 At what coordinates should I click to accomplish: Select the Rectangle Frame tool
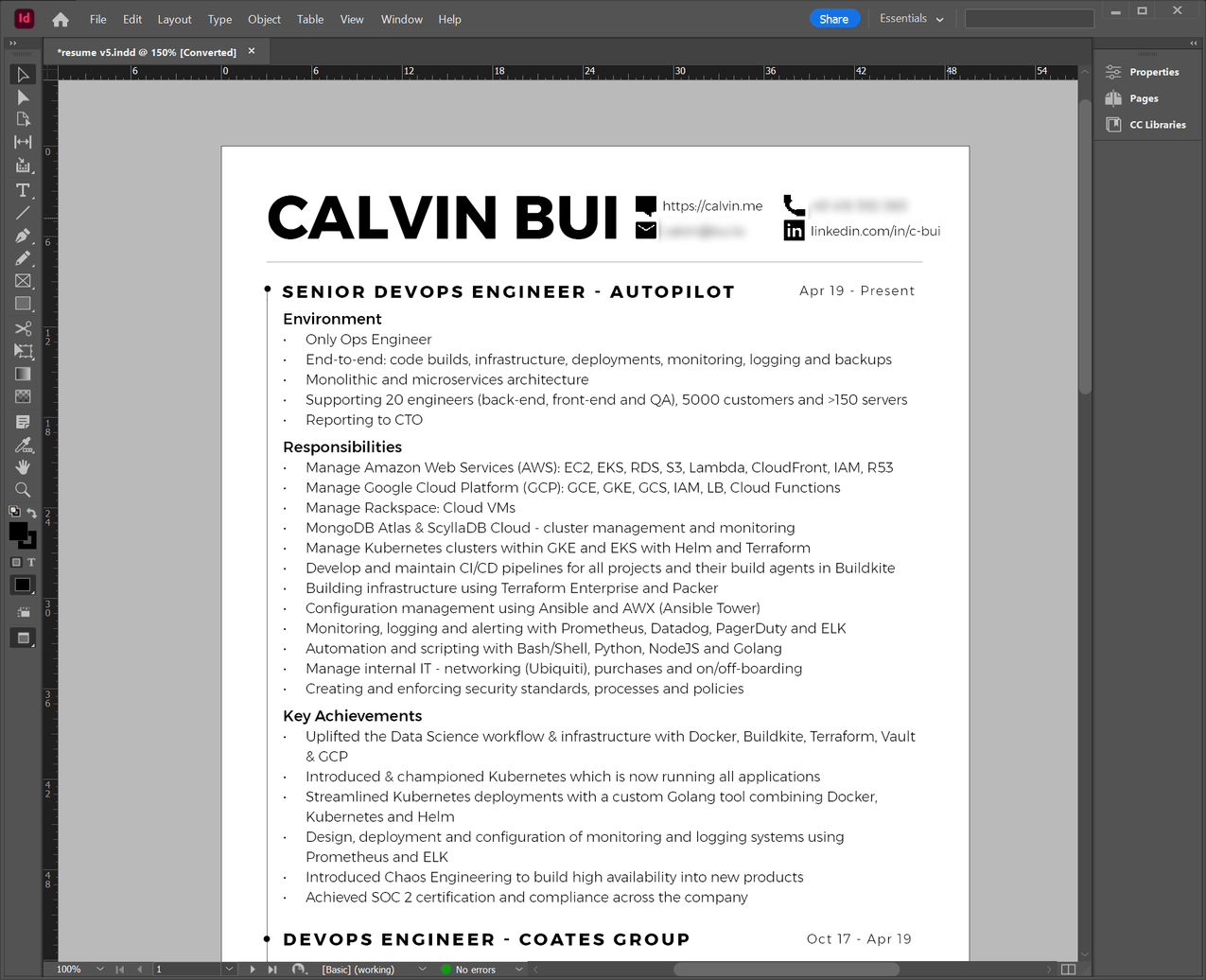pos(23,280)
